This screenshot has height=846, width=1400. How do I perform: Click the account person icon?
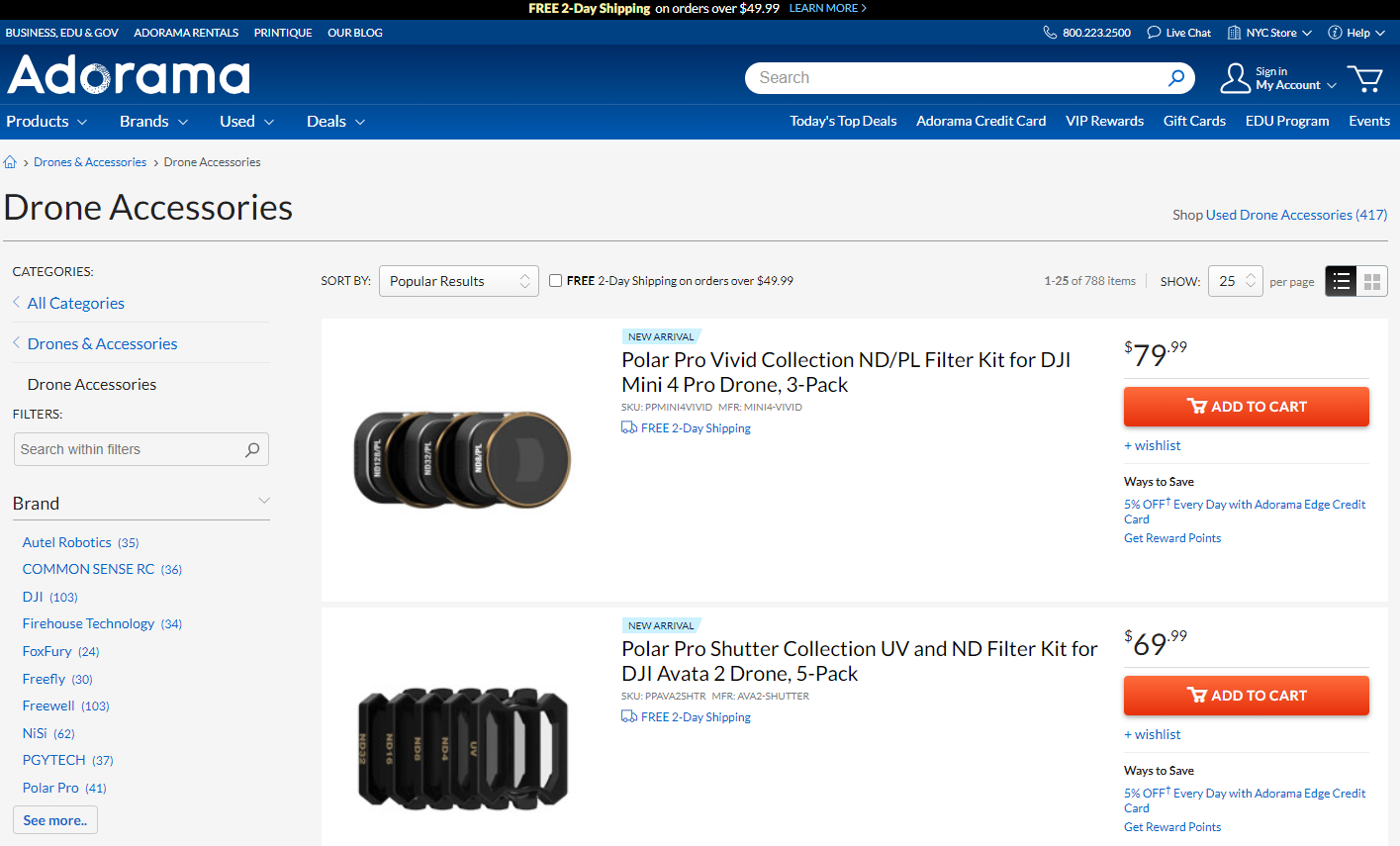[x=1235, y=78]
